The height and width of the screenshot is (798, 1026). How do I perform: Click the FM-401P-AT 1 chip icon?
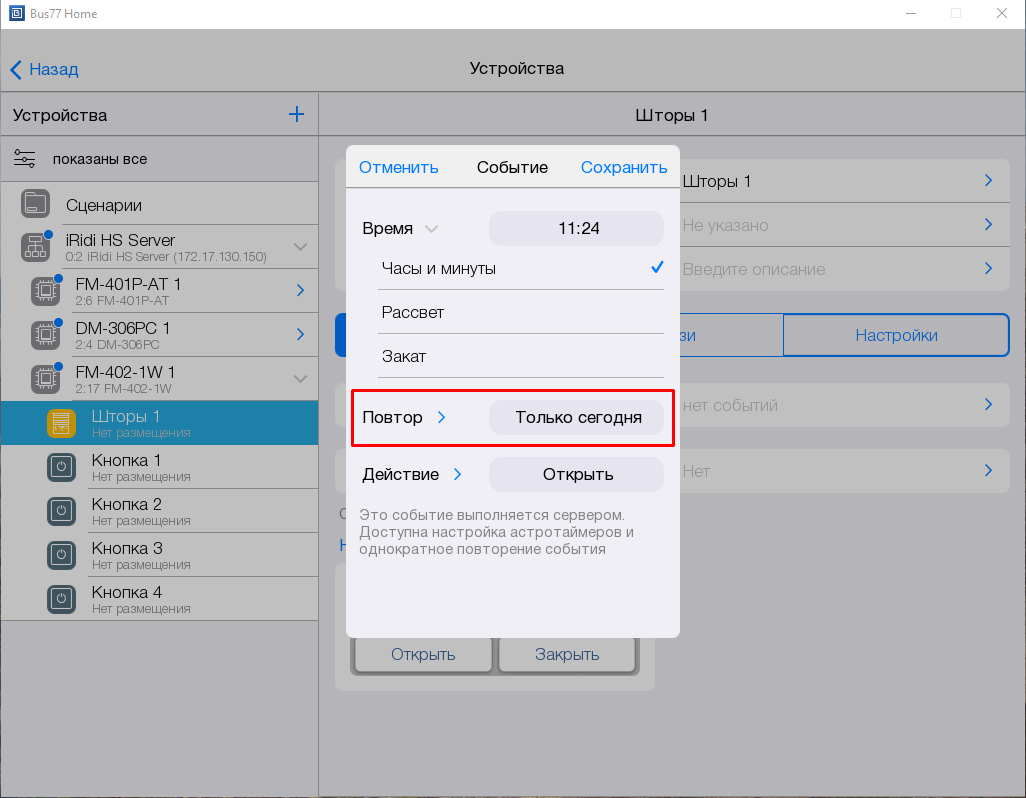tap(44, 291)
